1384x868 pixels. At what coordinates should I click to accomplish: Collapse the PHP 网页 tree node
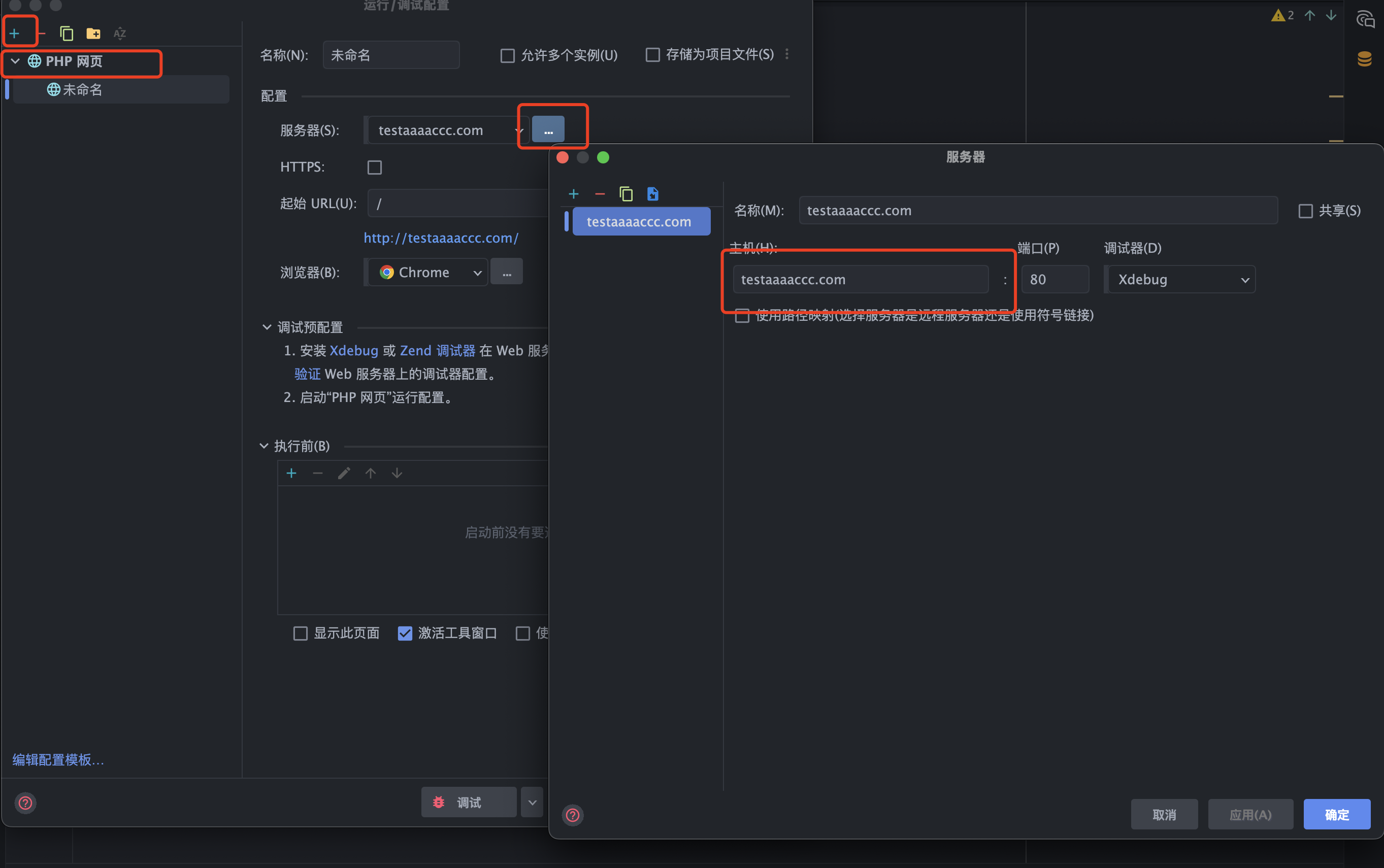[x=16, y=61]
